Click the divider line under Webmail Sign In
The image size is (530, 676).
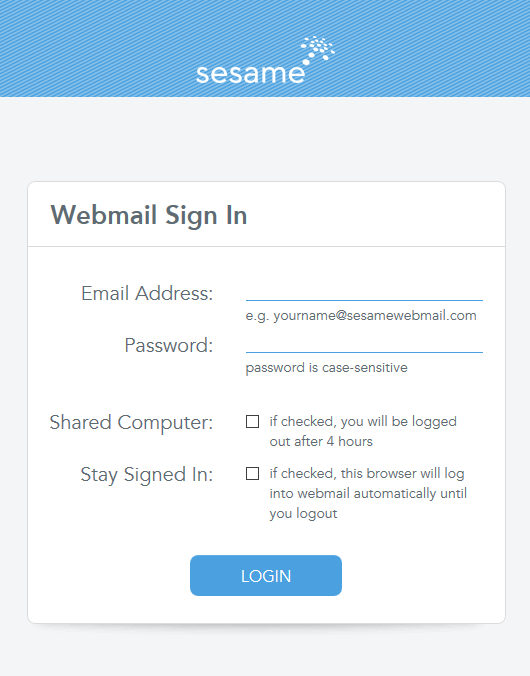pyautogui.click(x=267, y=247)
